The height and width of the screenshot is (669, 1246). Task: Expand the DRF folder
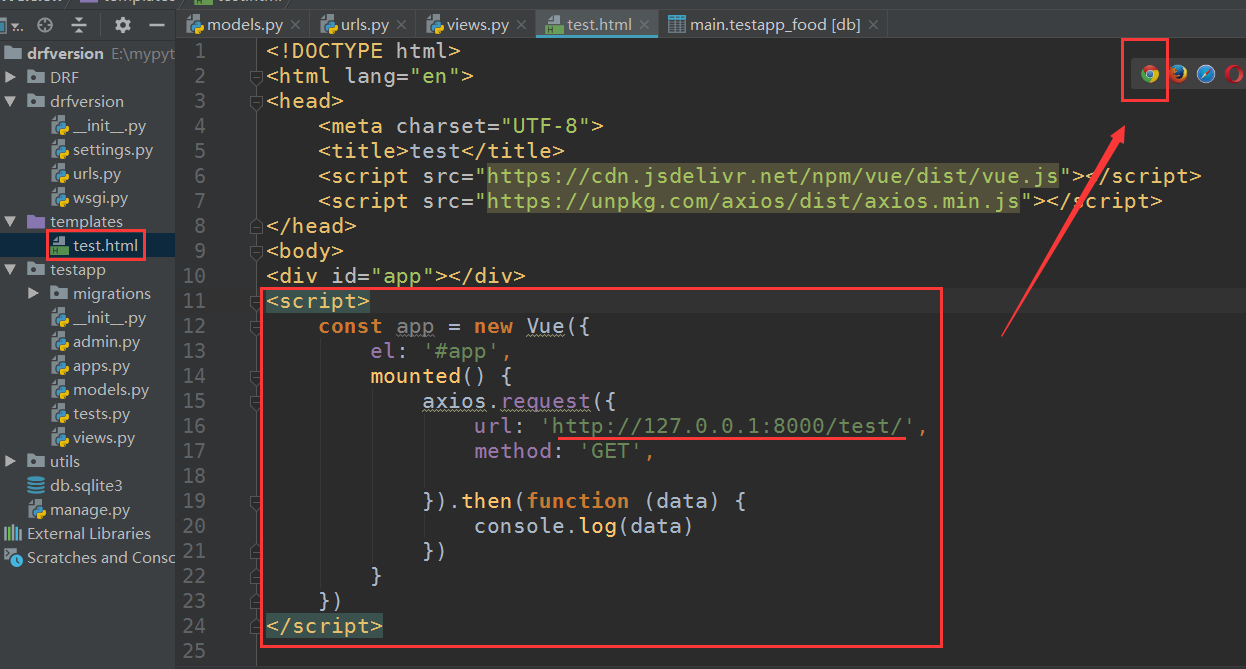11,77
